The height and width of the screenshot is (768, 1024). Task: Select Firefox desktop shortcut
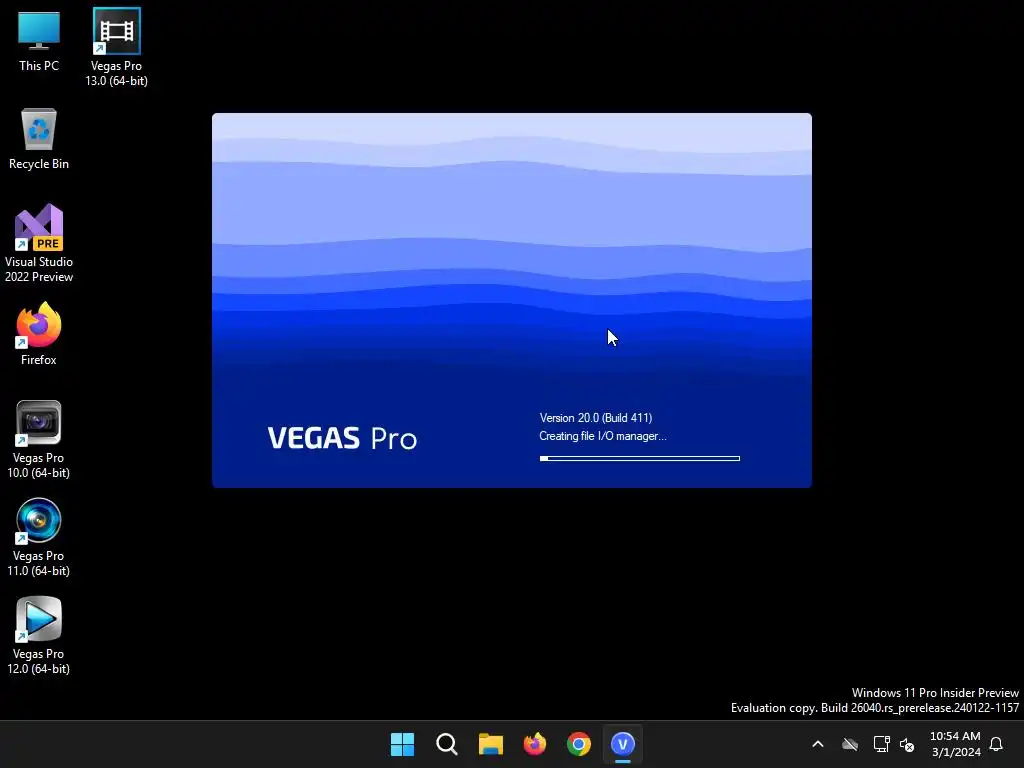tap(39, 334)
